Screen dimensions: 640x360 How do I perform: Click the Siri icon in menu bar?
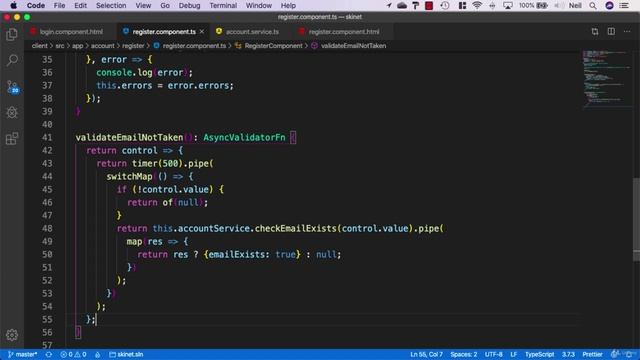point(609,5)
